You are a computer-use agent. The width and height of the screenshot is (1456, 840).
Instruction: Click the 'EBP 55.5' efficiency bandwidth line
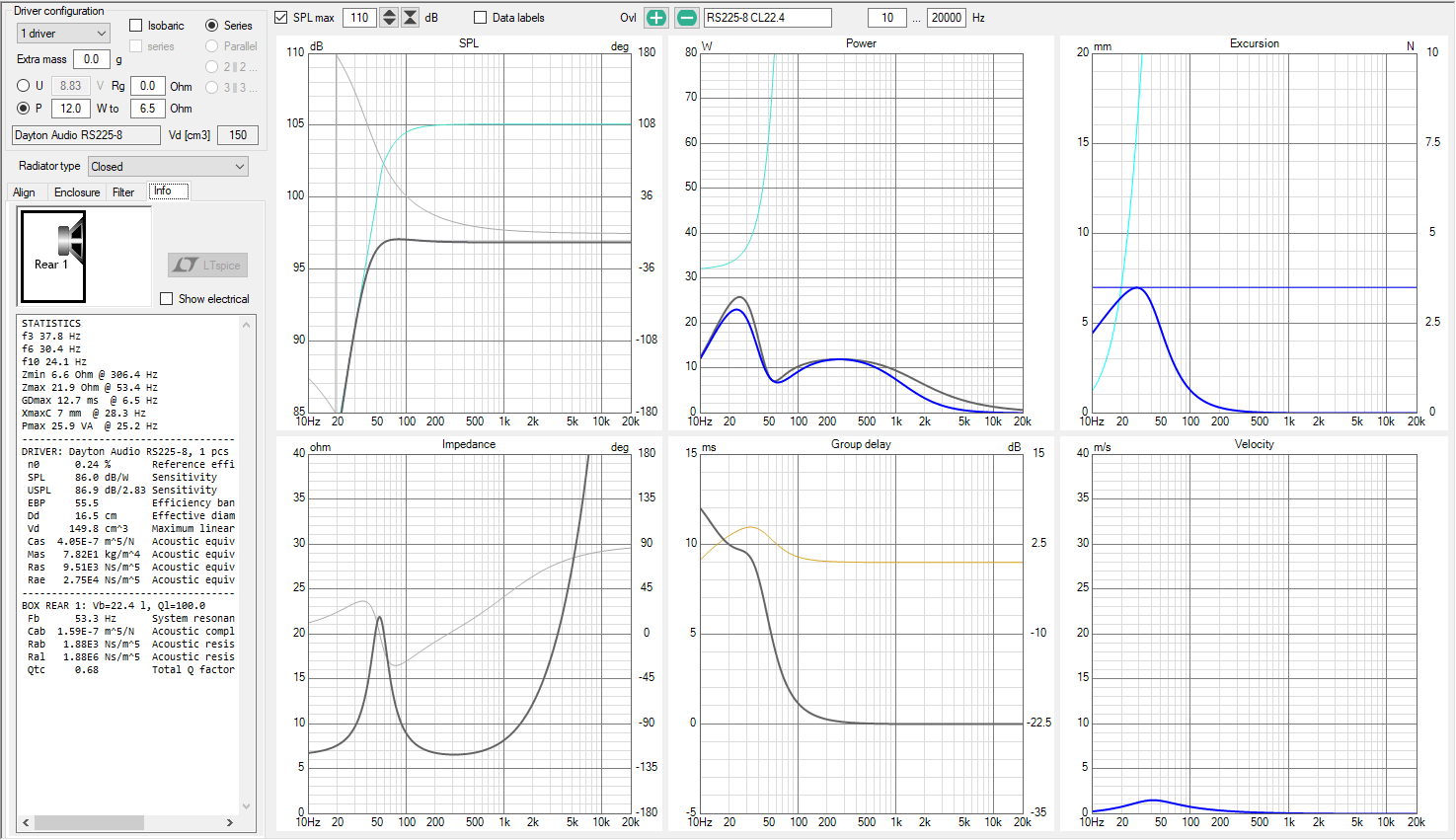131,503
